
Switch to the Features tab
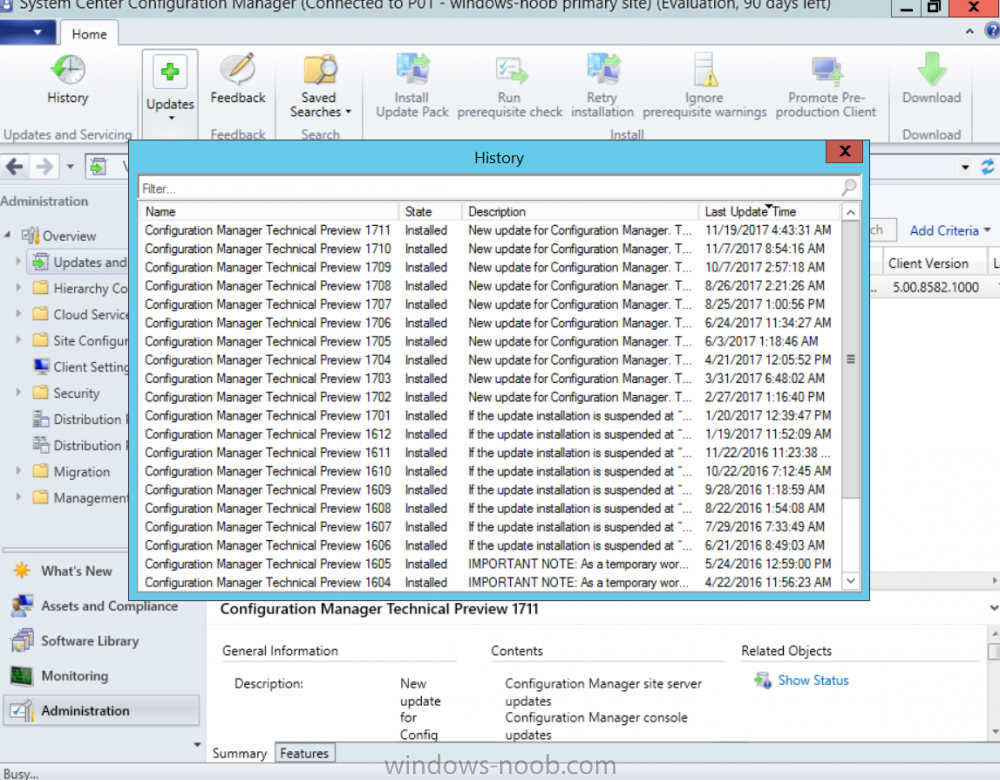[304, 753]
